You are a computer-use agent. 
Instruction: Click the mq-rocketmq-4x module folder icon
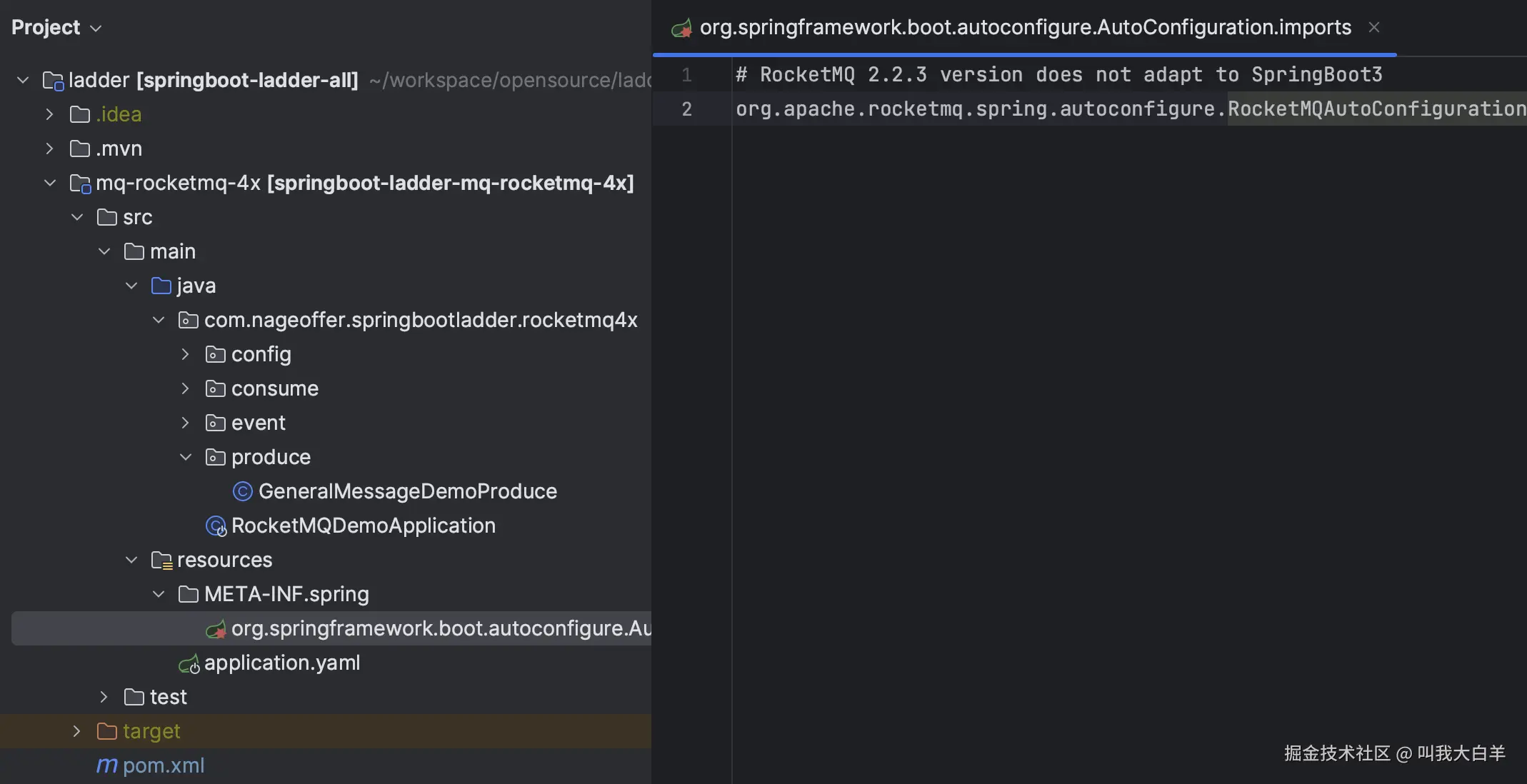(x=80, y=184)
